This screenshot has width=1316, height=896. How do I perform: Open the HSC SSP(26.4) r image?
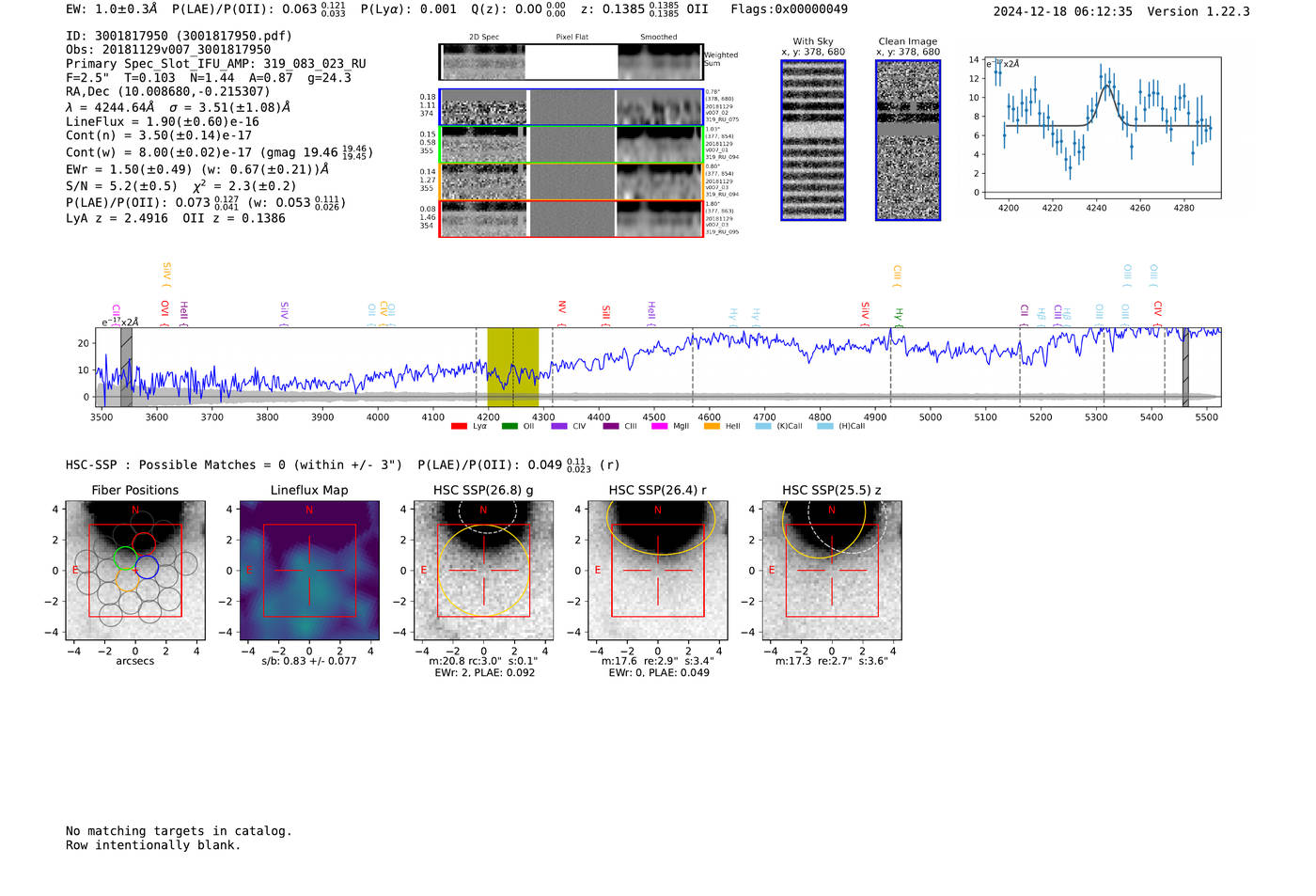(x=657, y=571)
